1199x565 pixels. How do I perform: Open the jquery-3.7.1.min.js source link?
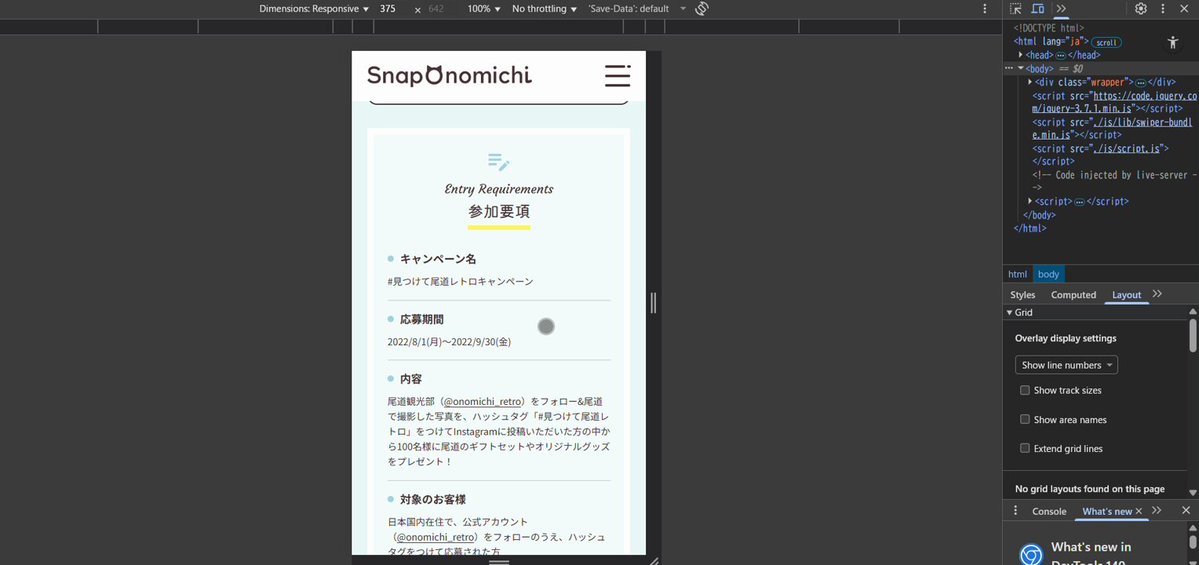[x=1113, y=102]
